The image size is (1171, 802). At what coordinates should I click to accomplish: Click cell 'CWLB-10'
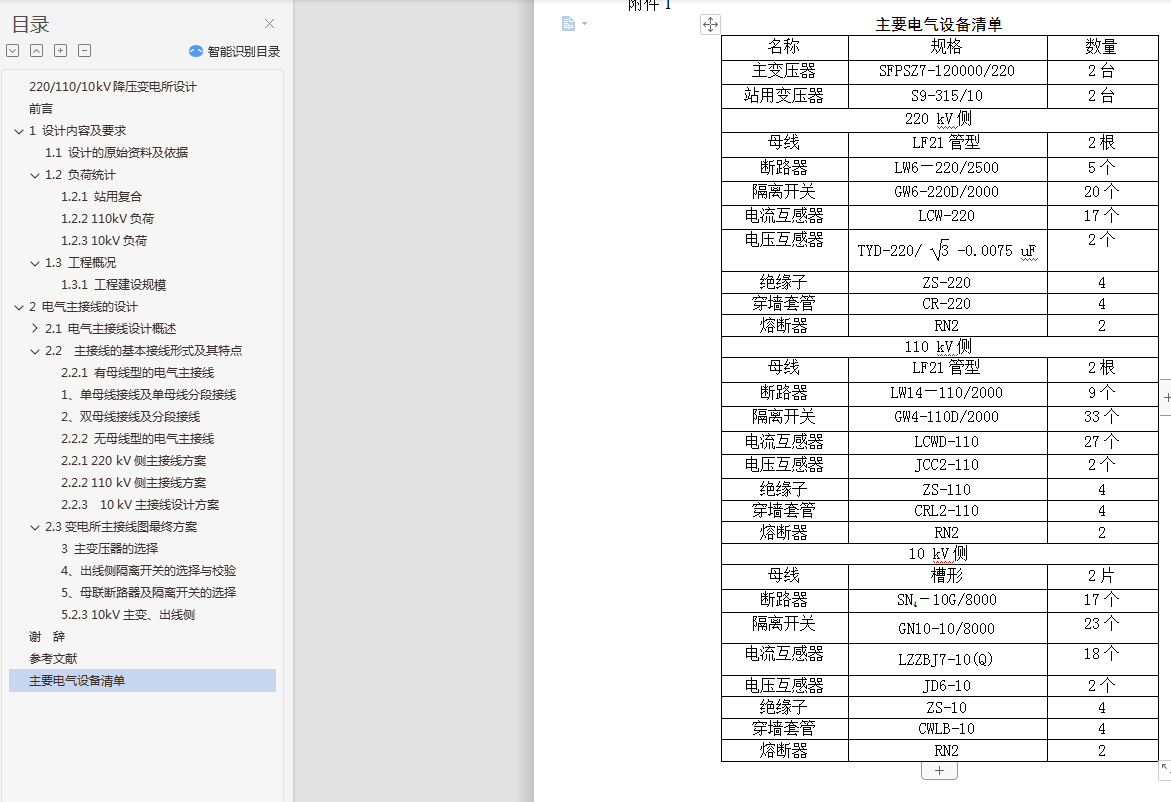coord(947,729)
